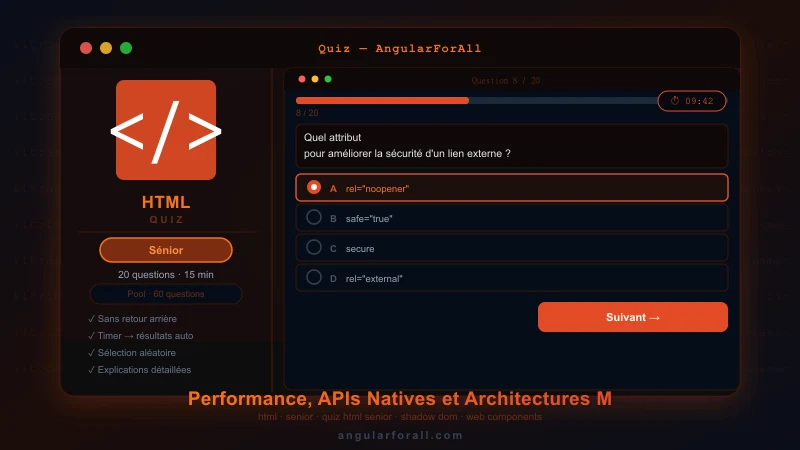
Task: Click "20 questions · 15 min" text
Action: pyautogui.click(x=166, y=274)
